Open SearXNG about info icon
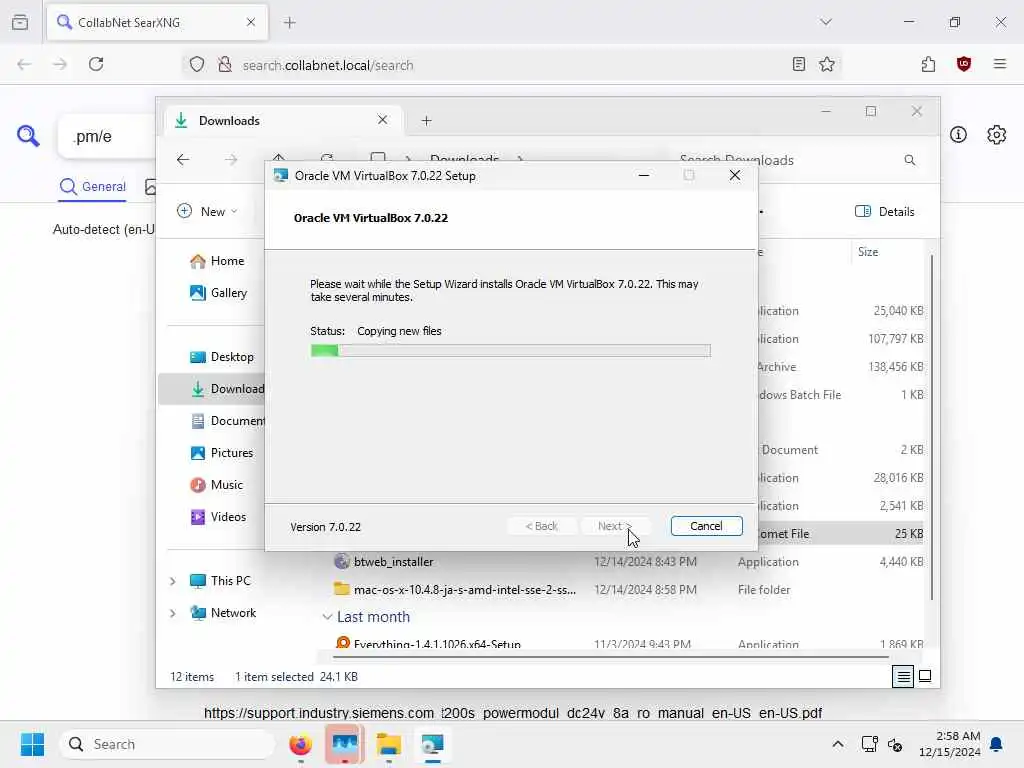1024x768 pixels. [958, 135]
